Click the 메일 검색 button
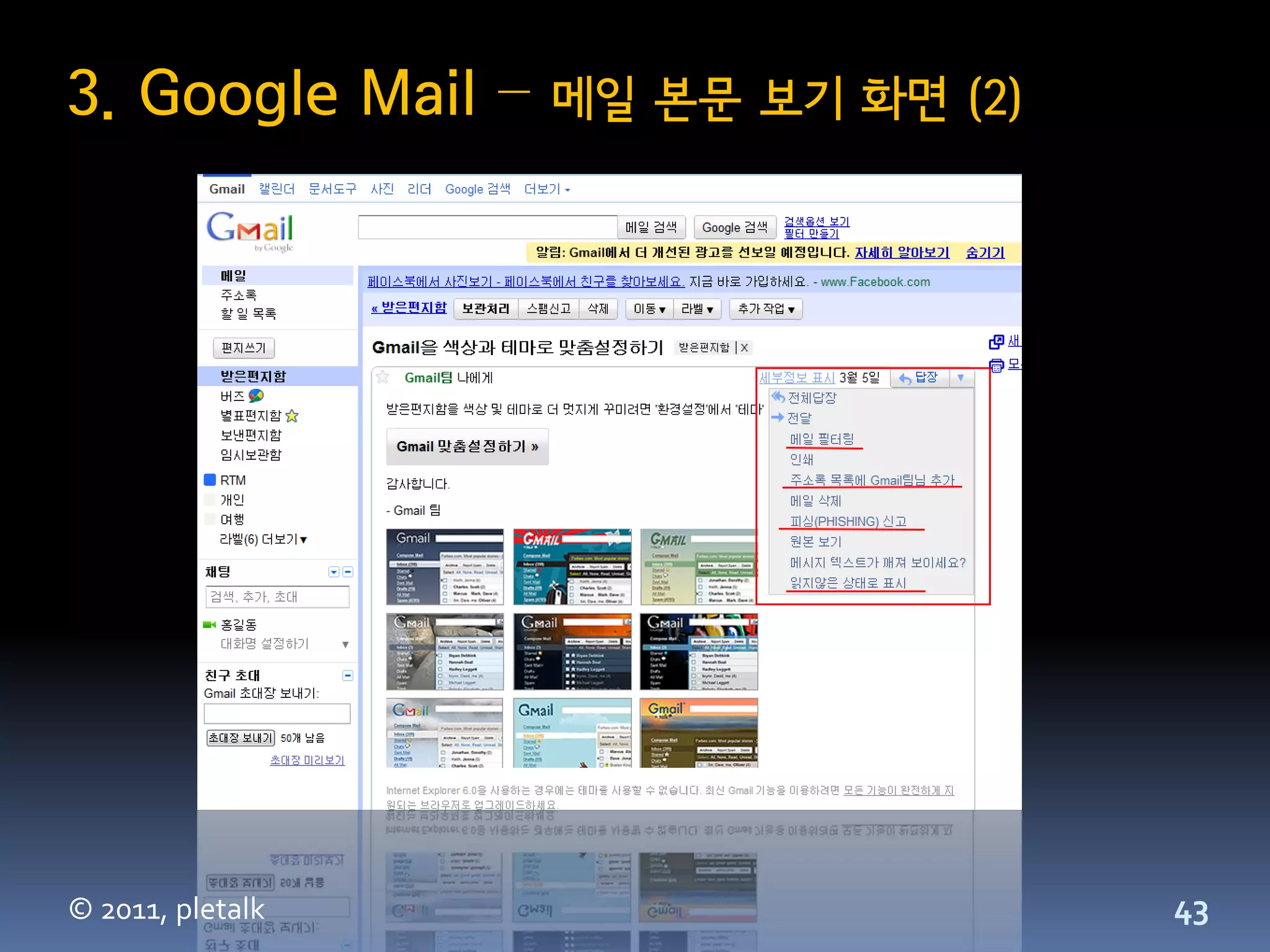Screen dimensions: 1270x952 tap(651, 227)
